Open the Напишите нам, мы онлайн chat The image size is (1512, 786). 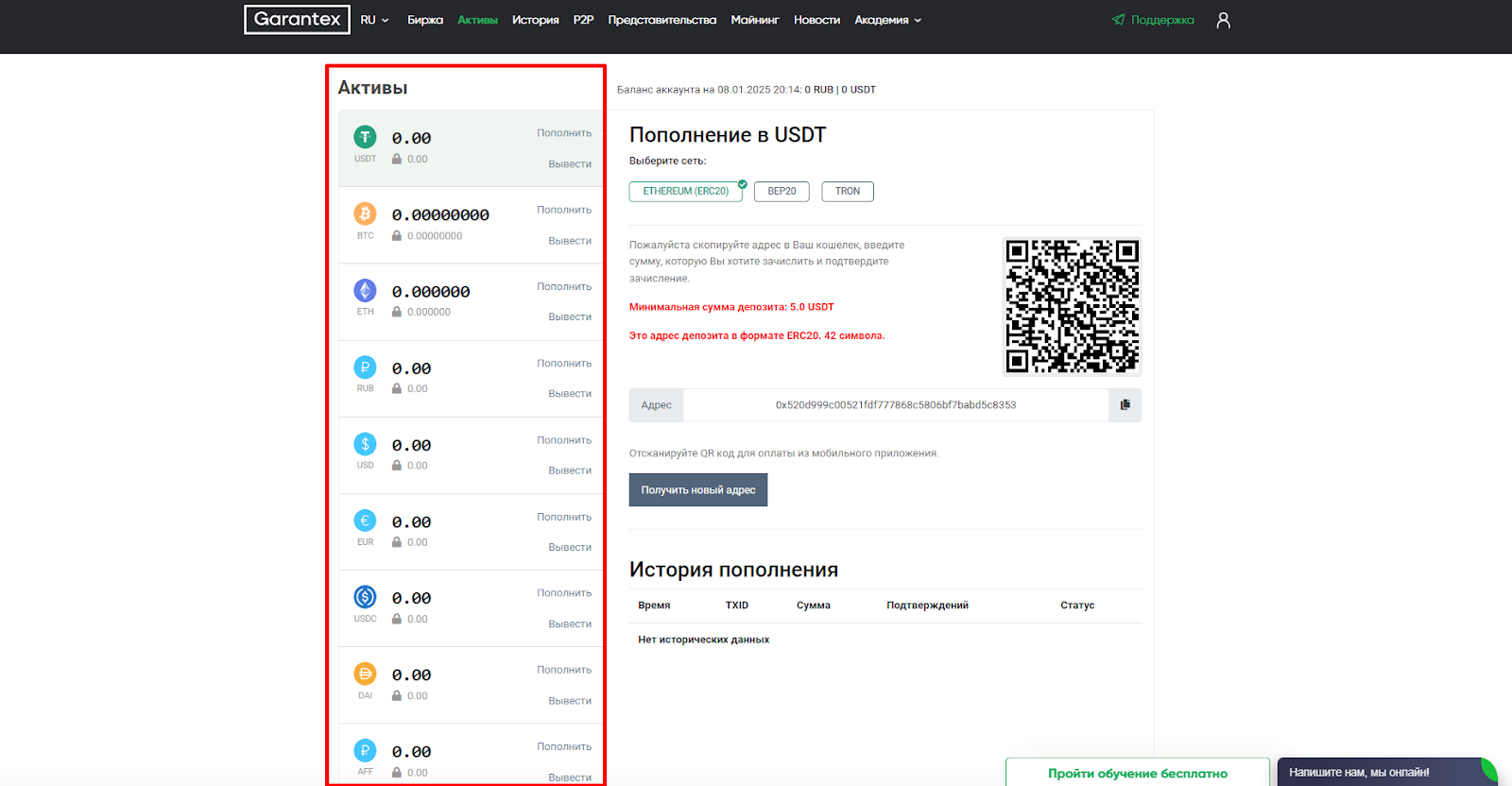pos(1387,772)
